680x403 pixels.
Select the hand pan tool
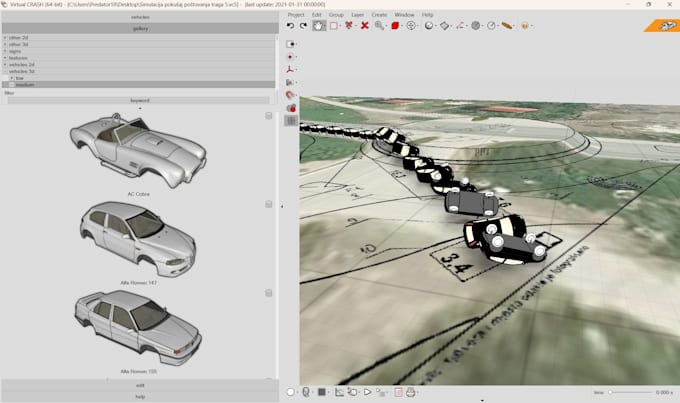pos(319,26)
